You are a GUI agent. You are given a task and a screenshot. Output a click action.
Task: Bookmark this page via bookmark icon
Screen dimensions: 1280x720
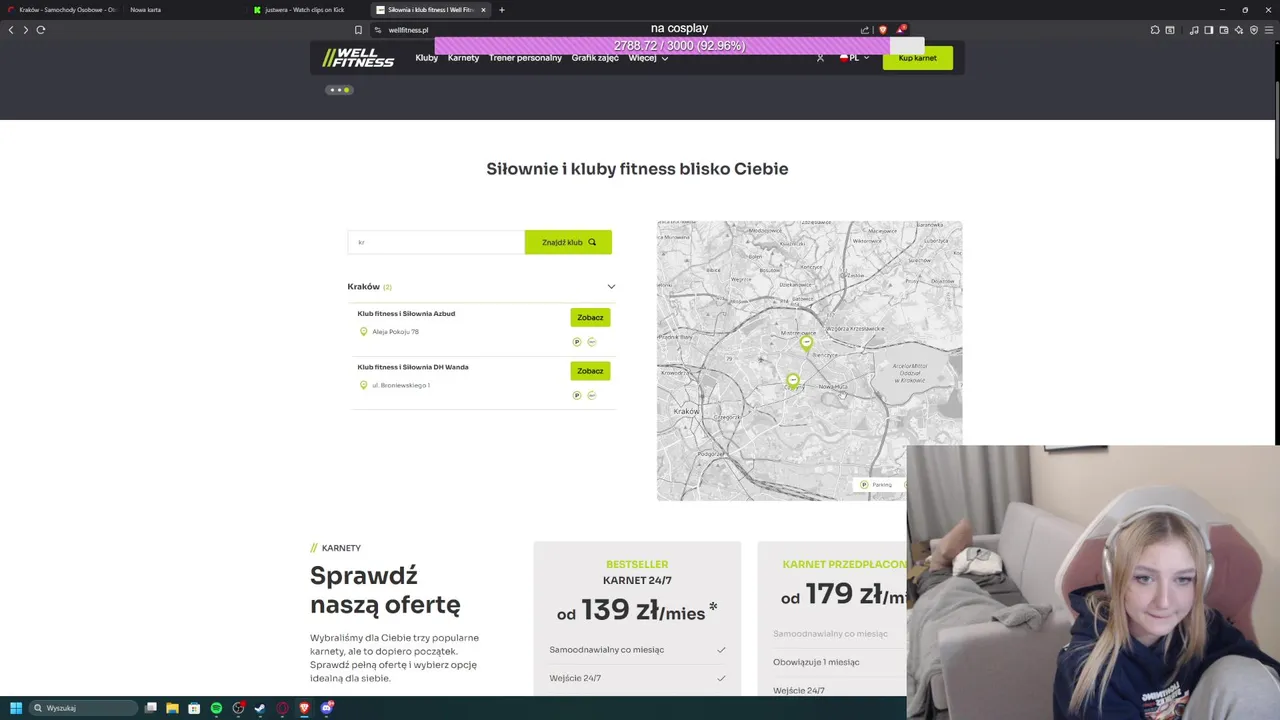coord(358,30)
